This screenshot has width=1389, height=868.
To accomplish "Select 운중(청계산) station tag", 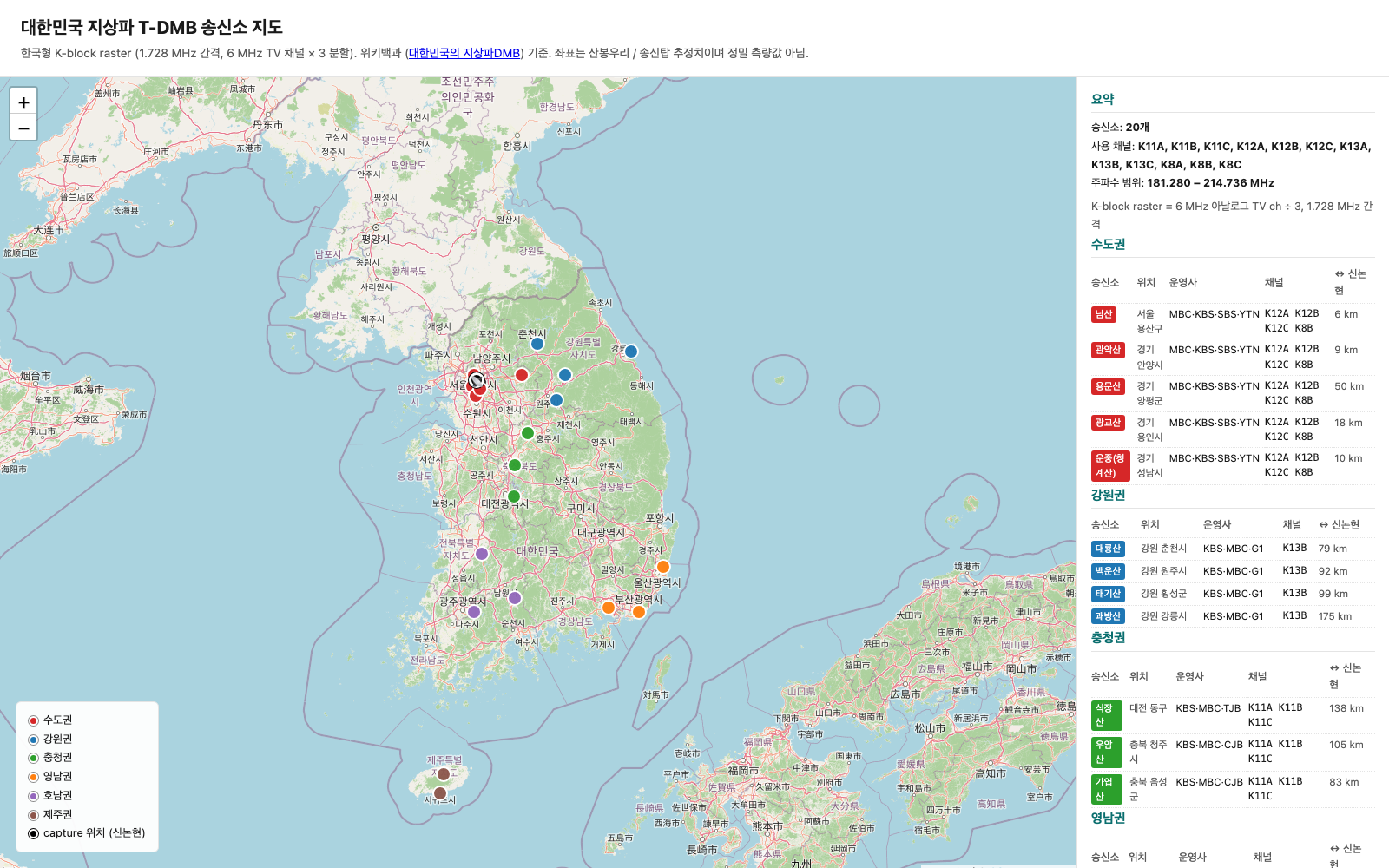I will point(1110,465).
